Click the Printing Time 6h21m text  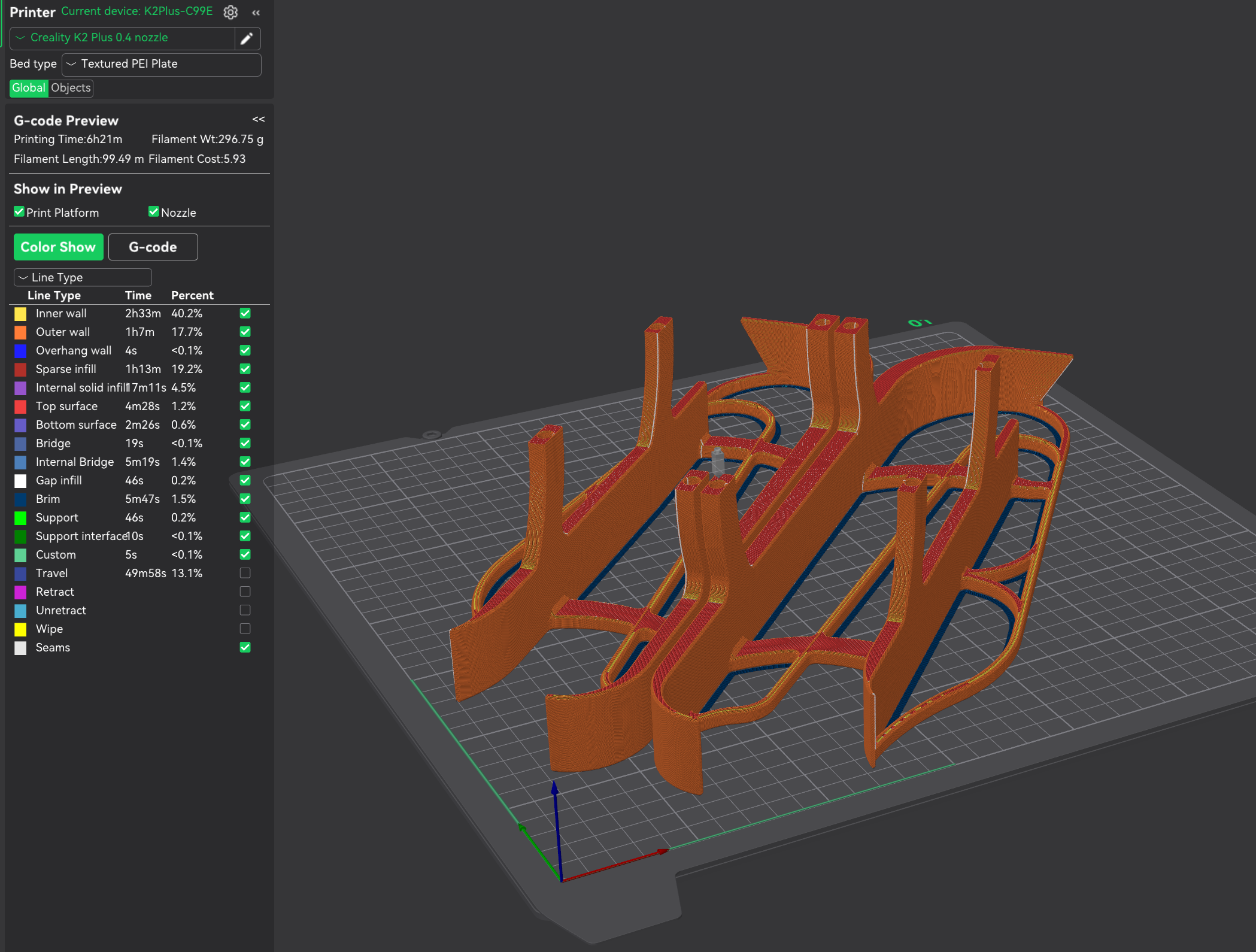click(68, 139)
